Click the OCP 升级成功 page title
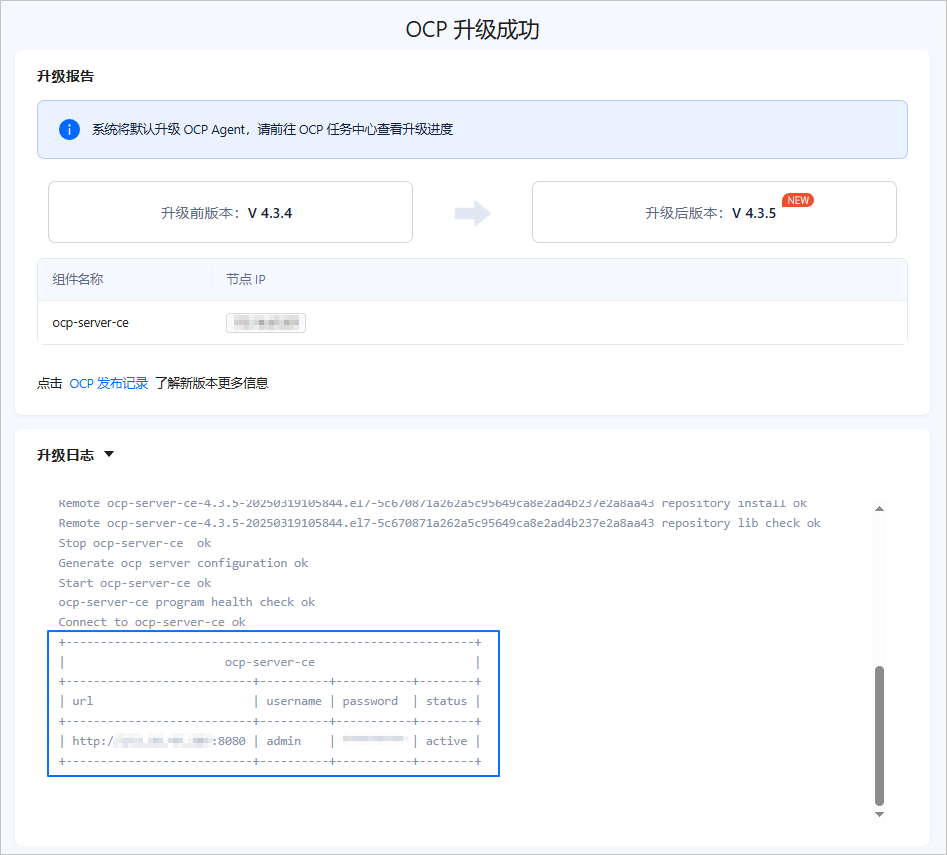Screen dimensions: 947x855 [x=472, y=29]
